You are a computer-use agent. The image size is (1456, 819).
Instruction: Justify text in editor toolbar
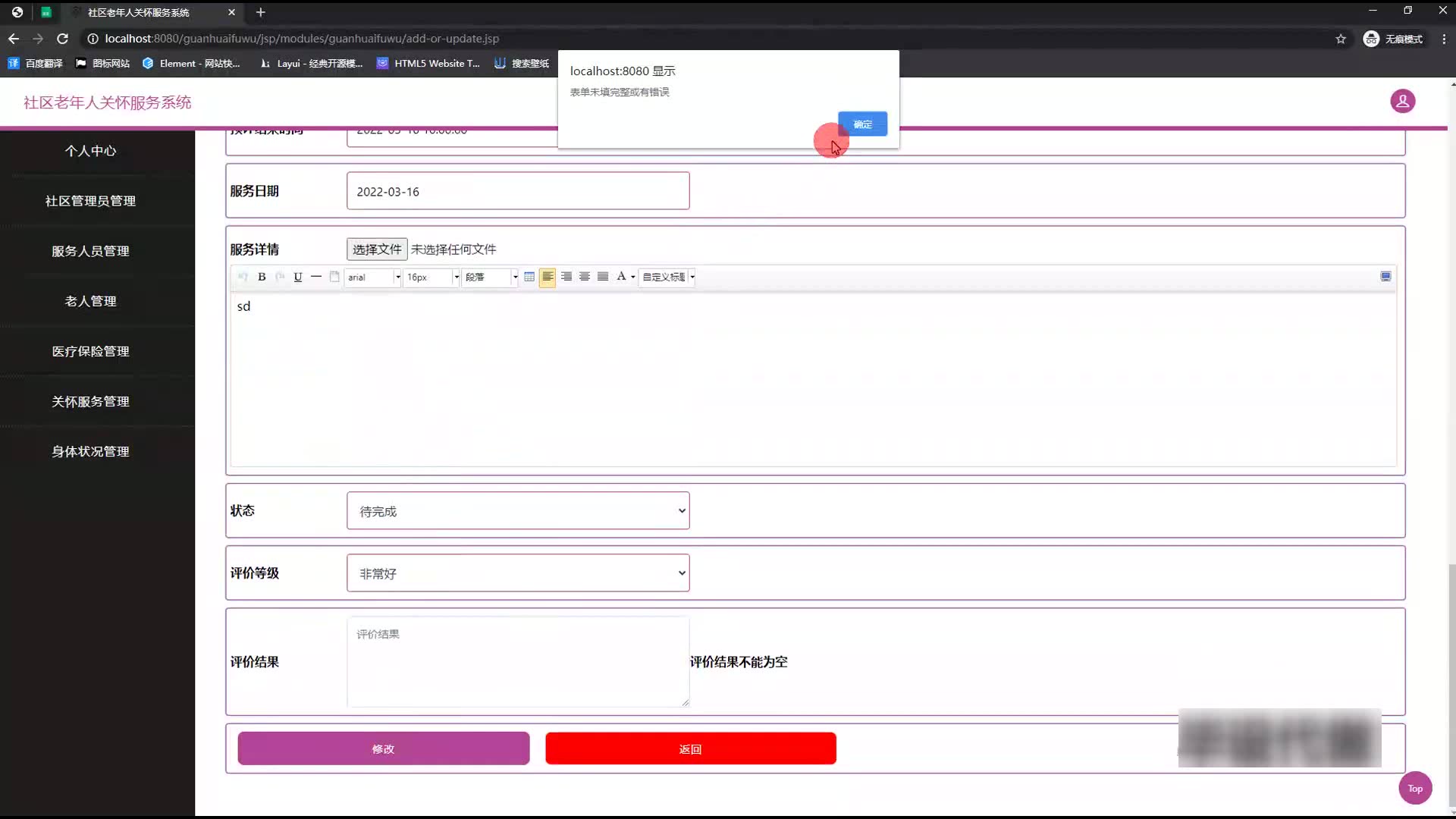[x=603, y=277]
